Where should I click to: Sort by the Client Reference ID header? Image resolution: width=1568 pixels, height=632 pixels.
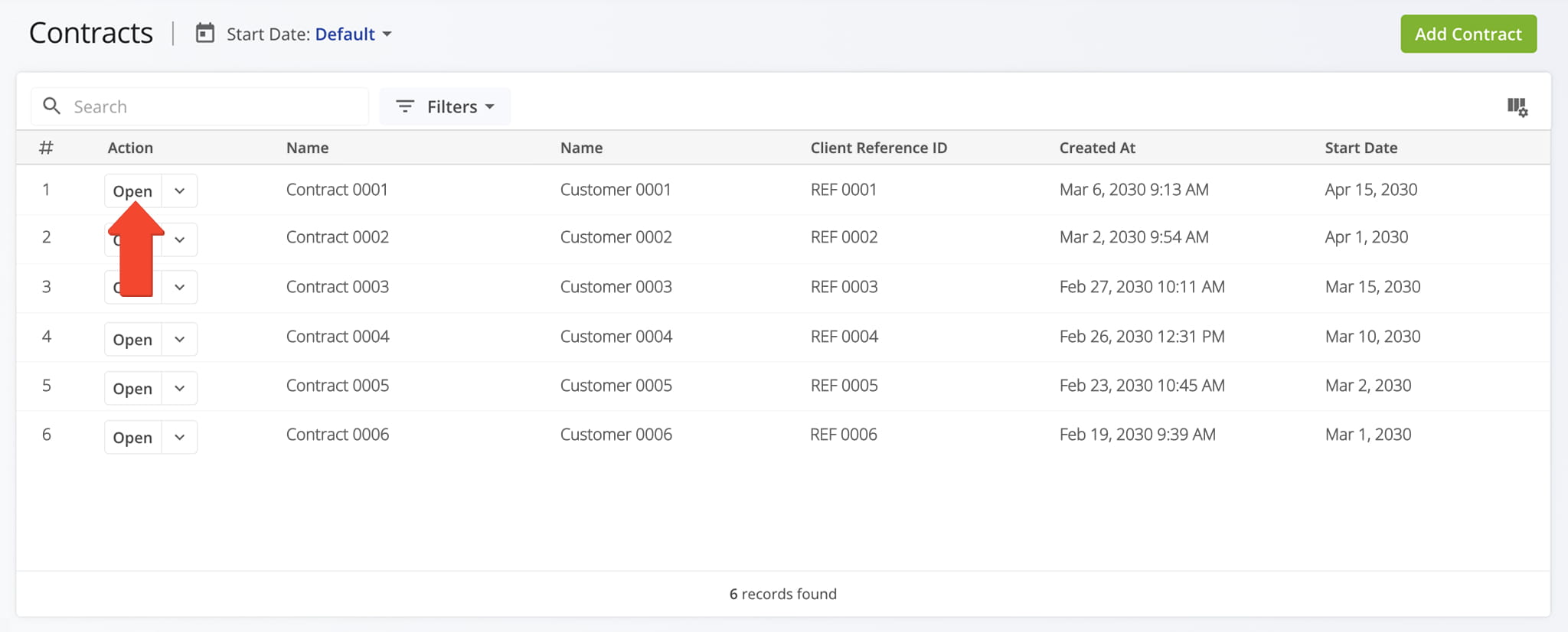coord(878,148)
